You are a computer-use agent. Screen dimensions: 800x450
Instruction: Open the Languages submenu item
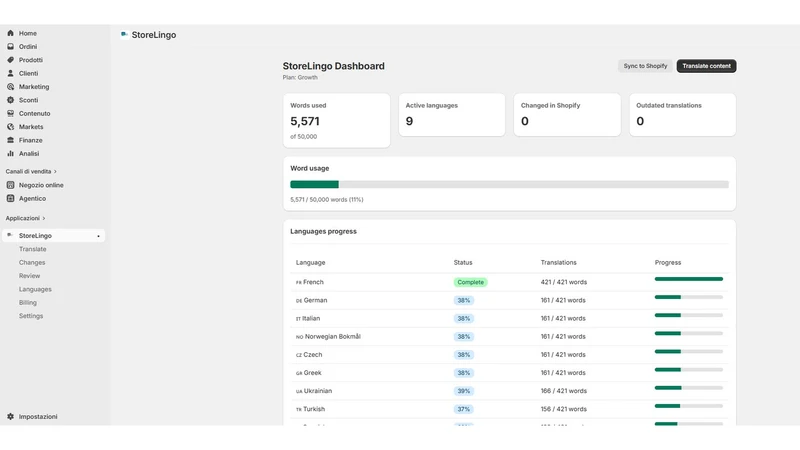click(x=35, y=289)
